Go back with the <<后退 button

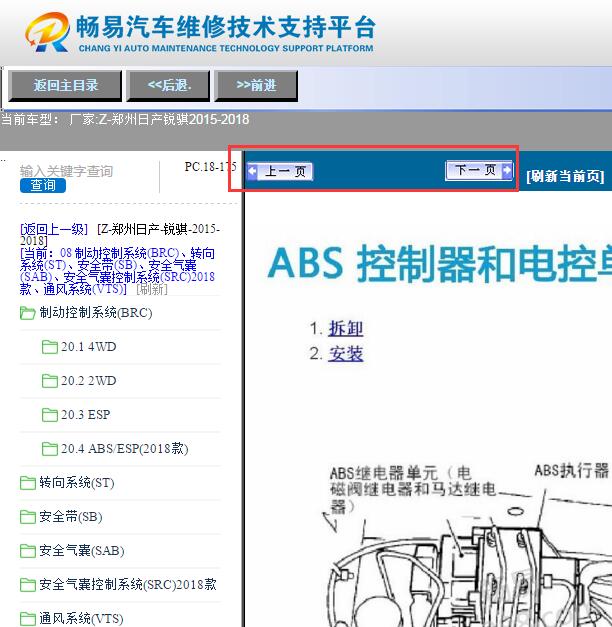(168, 85)
